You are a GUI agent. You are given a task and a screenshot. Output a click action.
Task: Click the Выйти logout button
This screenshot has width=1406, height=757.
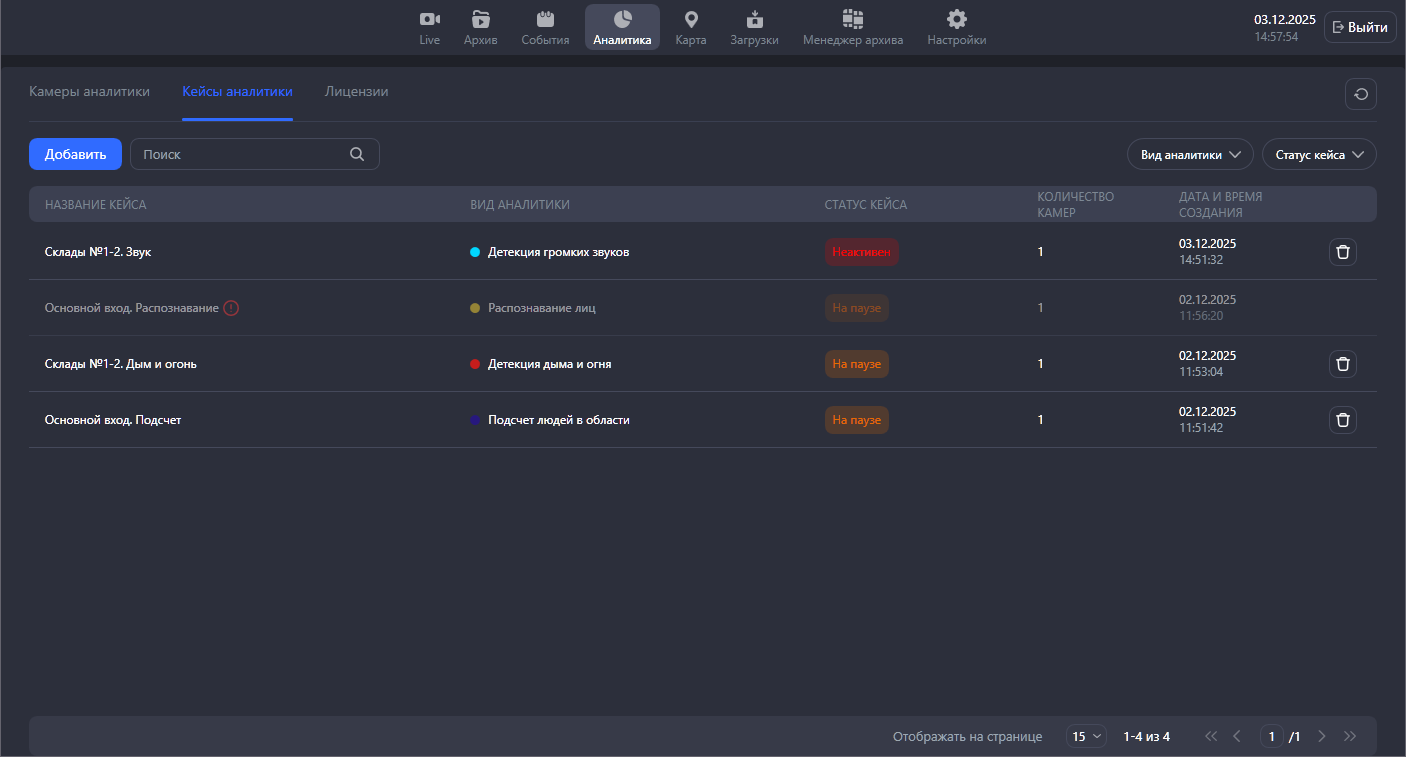pos(1359,27)
